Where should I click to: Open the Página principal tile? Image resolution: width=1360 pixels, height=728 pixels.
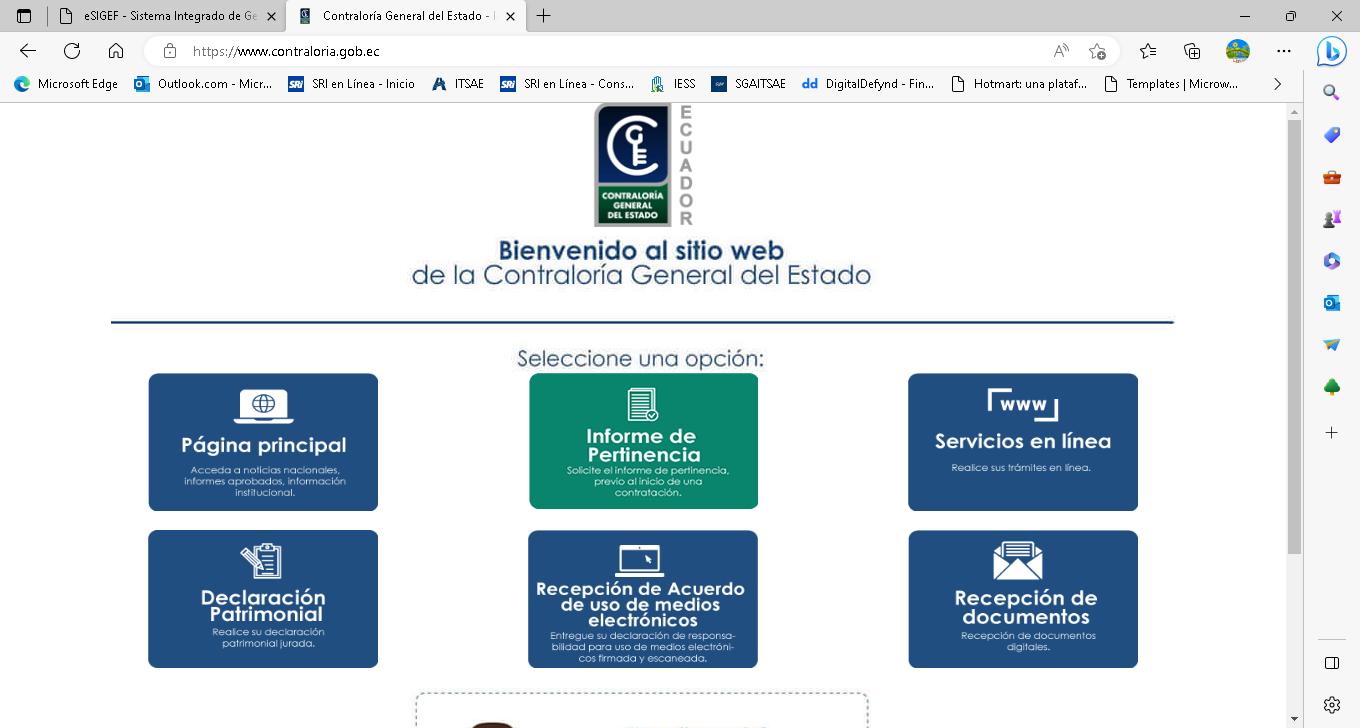(263, 442)
